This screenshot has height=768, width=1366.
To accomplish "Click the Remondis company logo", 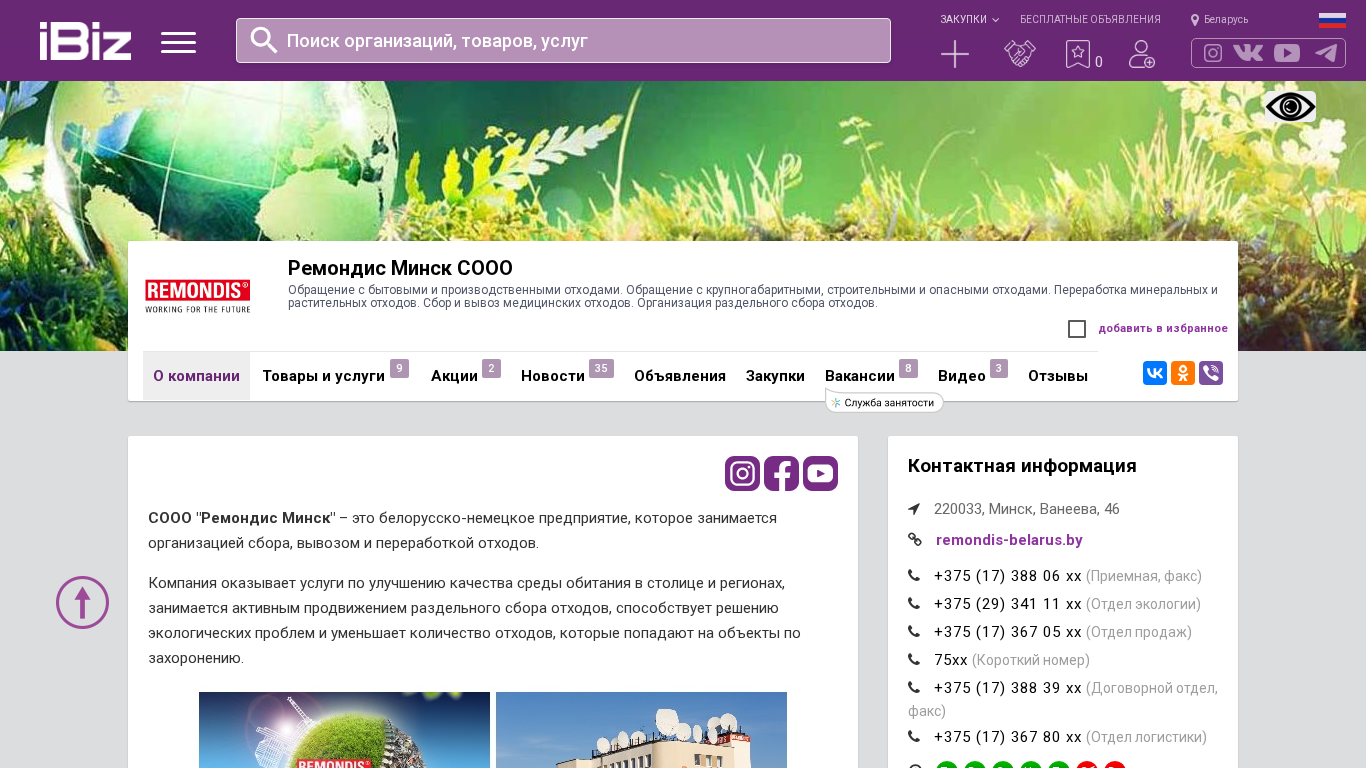I will tap(198, 296).
